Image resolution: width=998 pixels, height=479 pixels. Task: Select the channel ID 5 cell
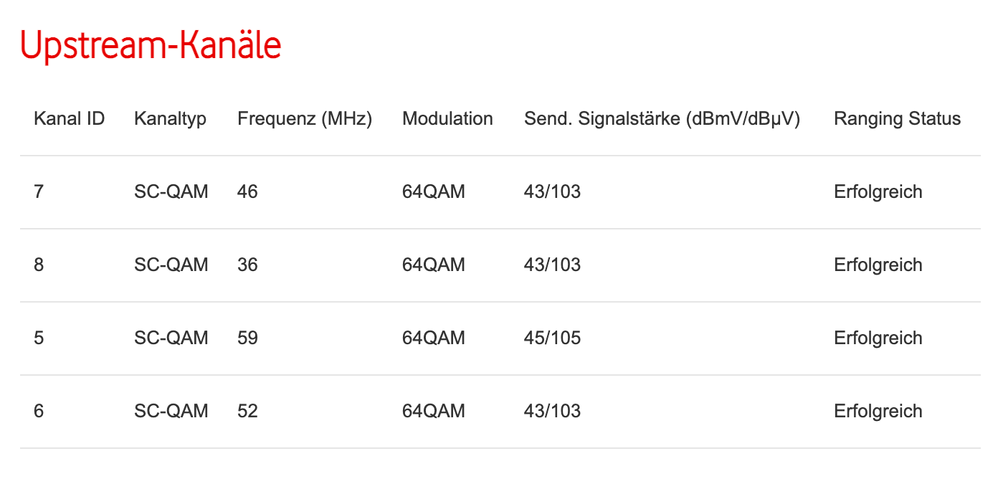(39, 338)
